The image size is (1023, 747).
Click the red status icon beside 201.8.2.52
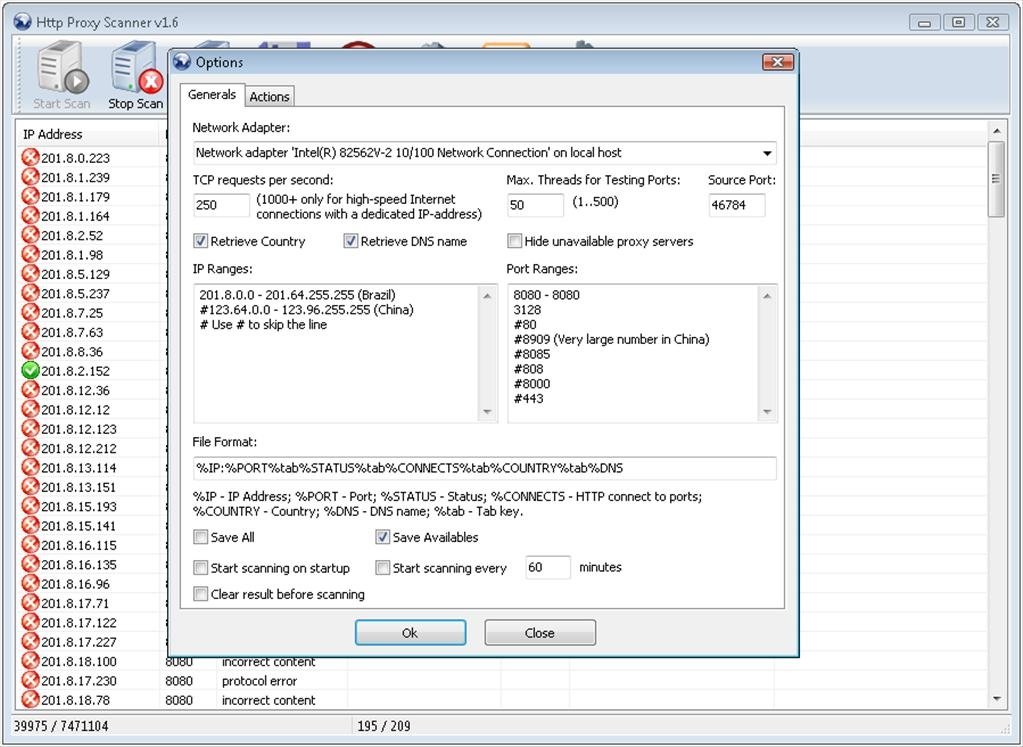(30, 235)
